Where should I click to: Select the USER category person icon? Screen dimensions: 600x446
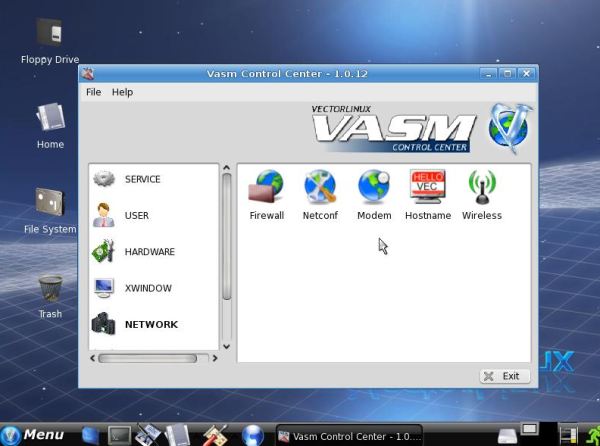pyautogui.click(x=104, y=215)
